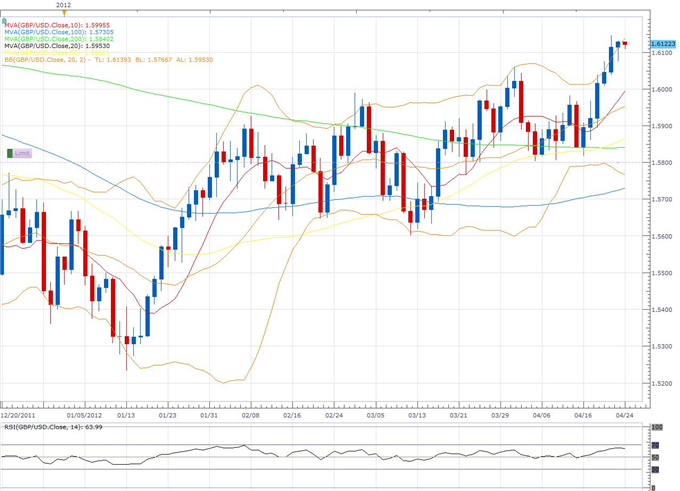This screenshot has width=680, height=491.
Task: Click the 01/05/2012 date axis label
Action: (84, 415)
